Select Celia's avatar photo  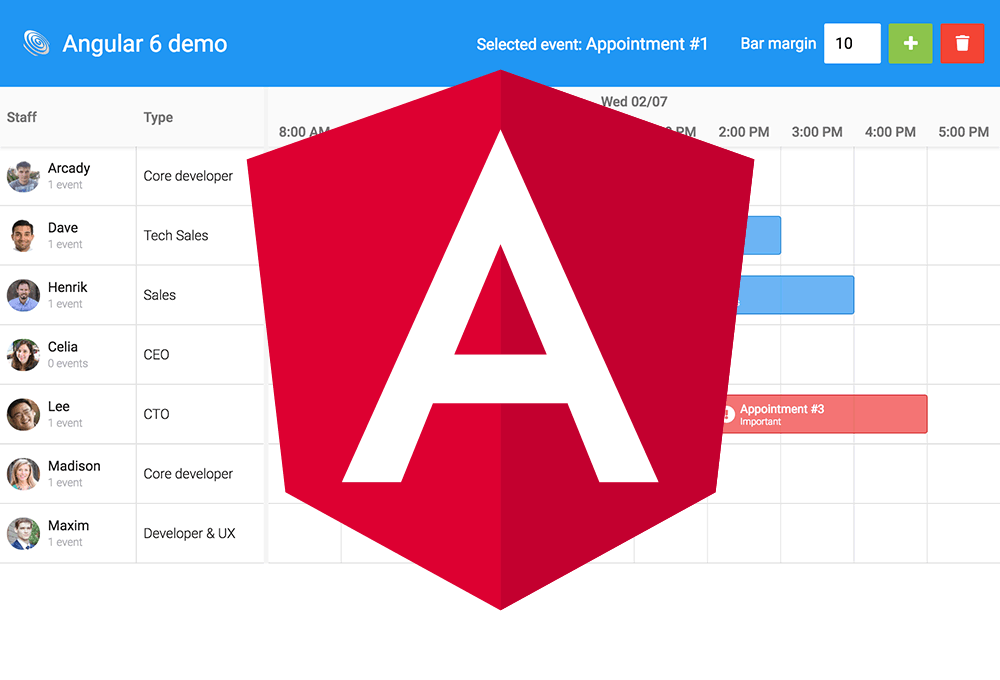tap(24, 355)
